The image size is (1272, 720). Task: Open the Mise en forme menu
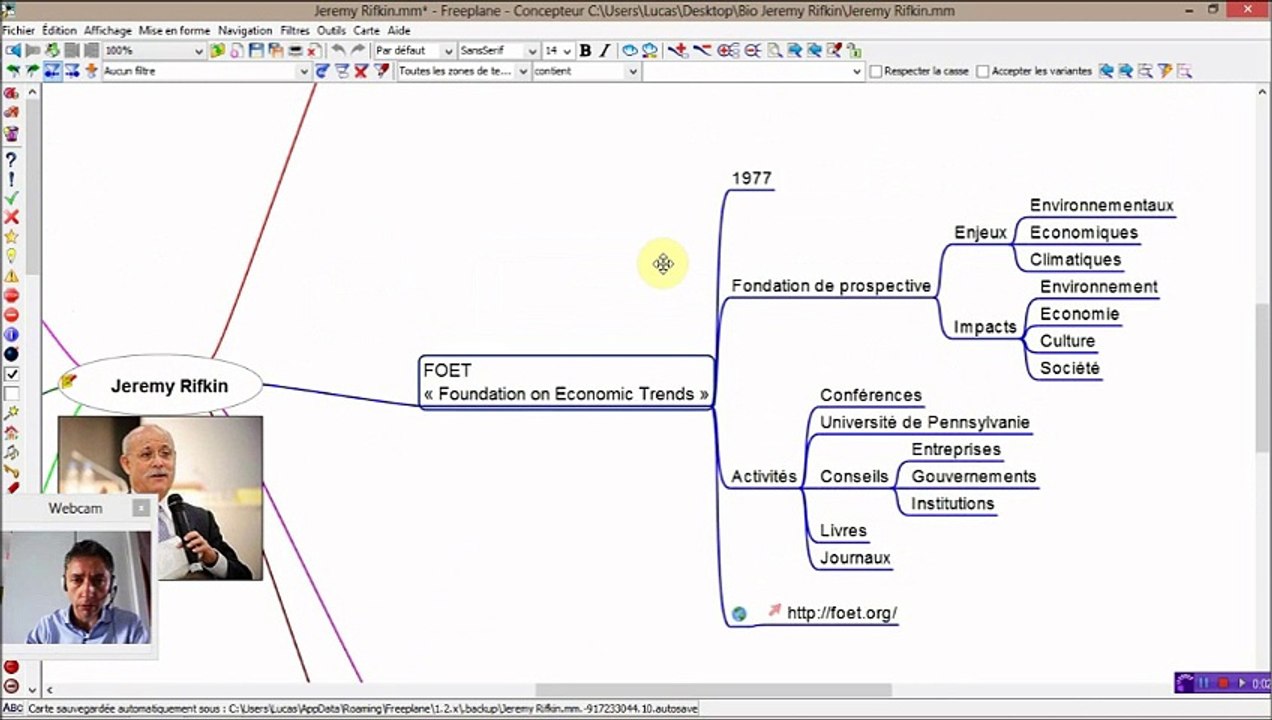(x=174, y=31)
